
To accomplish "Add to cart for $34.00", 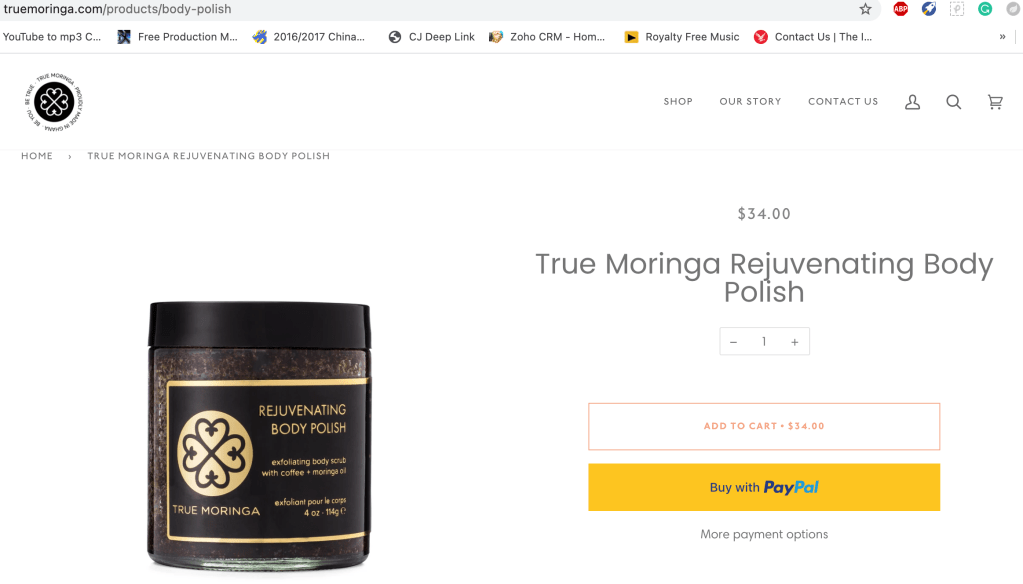I will (764, 426).
